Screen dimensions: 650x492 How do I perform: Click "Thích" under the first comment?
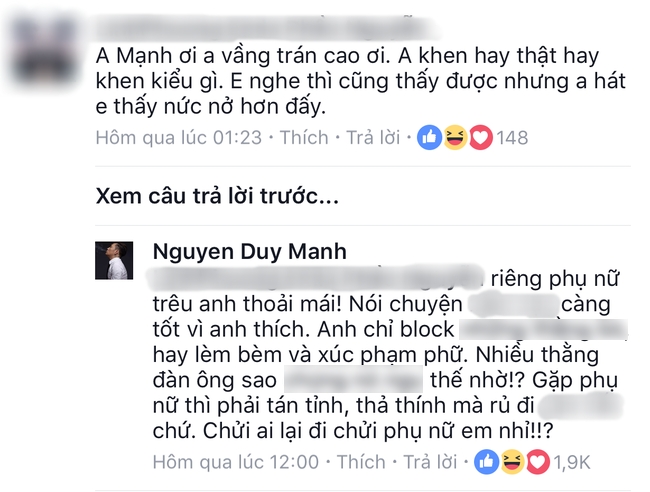click(304, 138)
